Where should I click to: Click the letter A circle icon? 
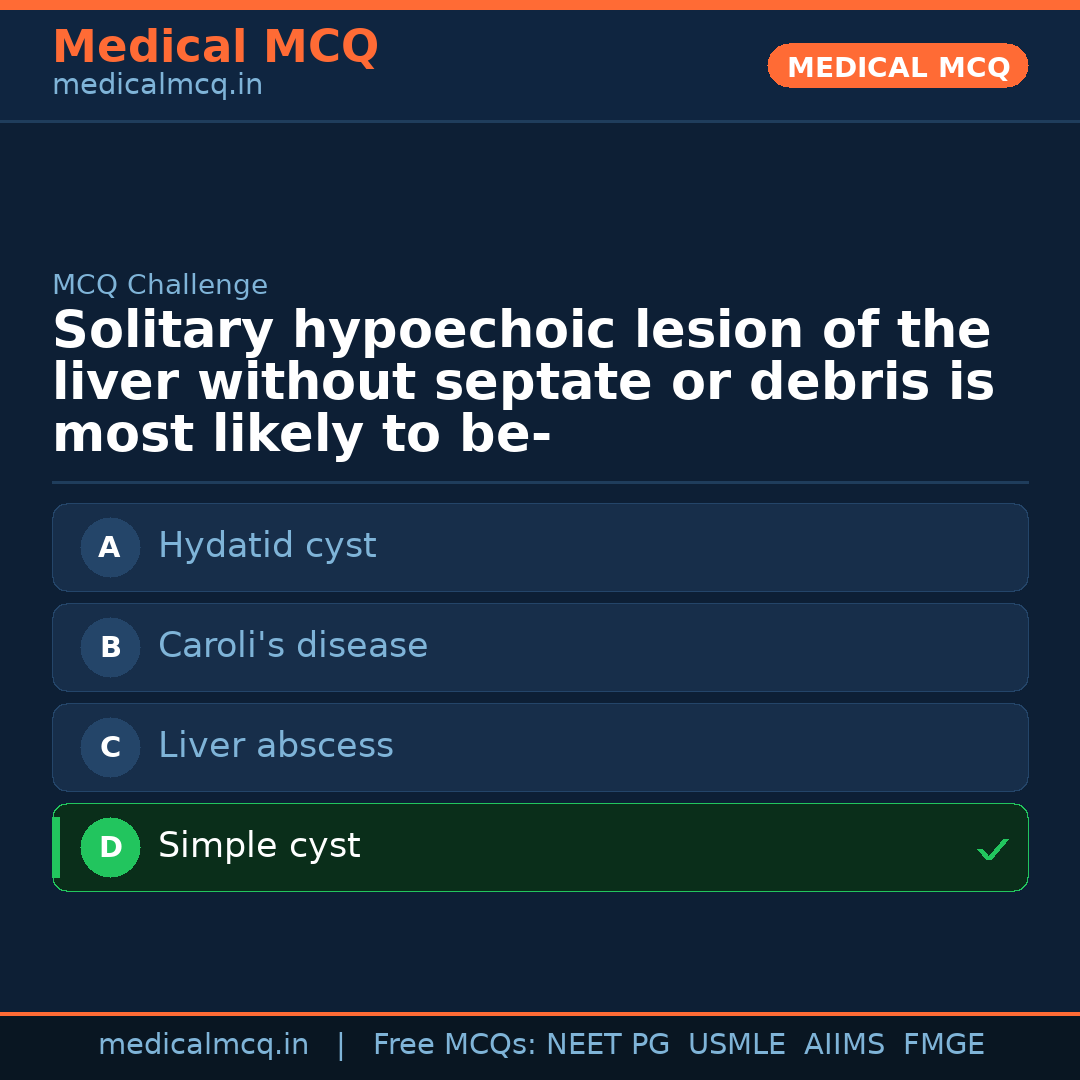pyautogui.click(x=110, y=547)
